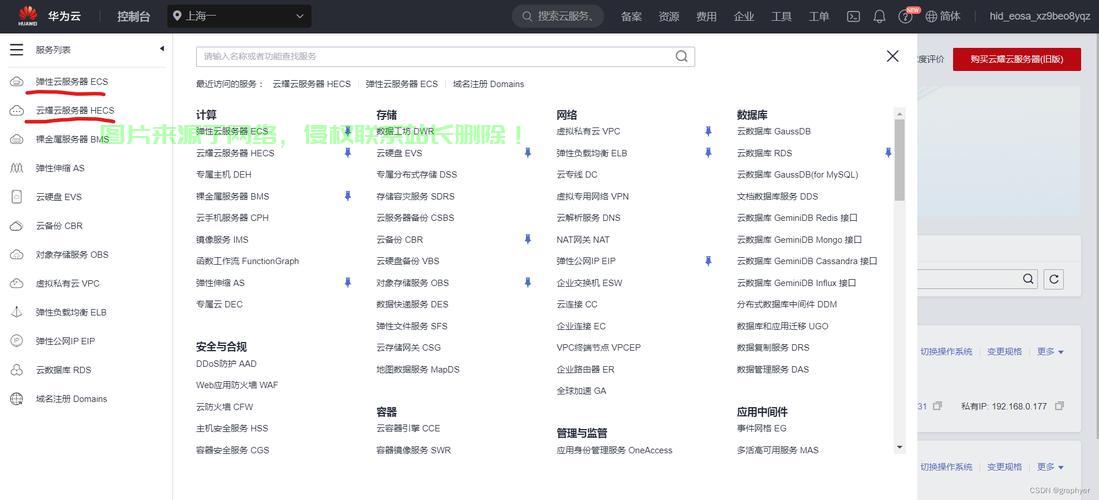Open the 费用 top menu
The width and height of the screenshot is (1099, 500).
point(706,16)
